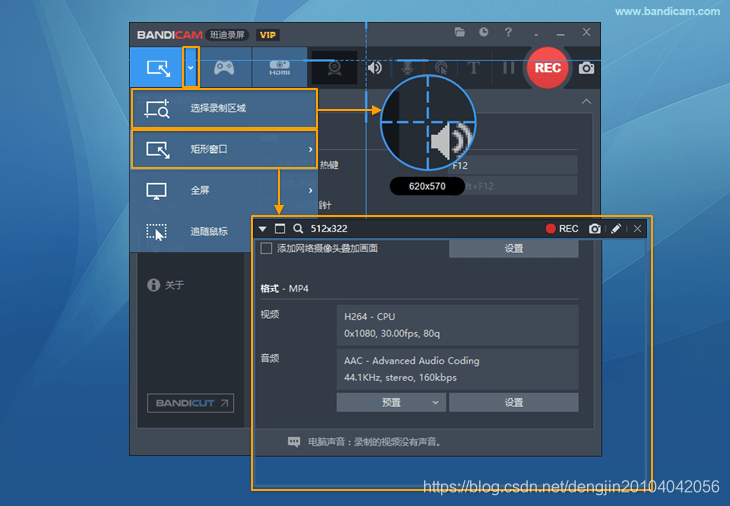Toggle the mouse cursor effect icon
This screenshot has width=730, height=506.
(441, 68)
